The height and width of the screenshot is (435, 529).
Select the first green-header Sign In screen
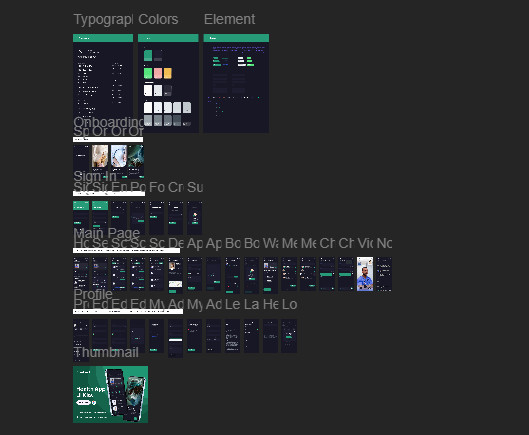click(81, 218)
